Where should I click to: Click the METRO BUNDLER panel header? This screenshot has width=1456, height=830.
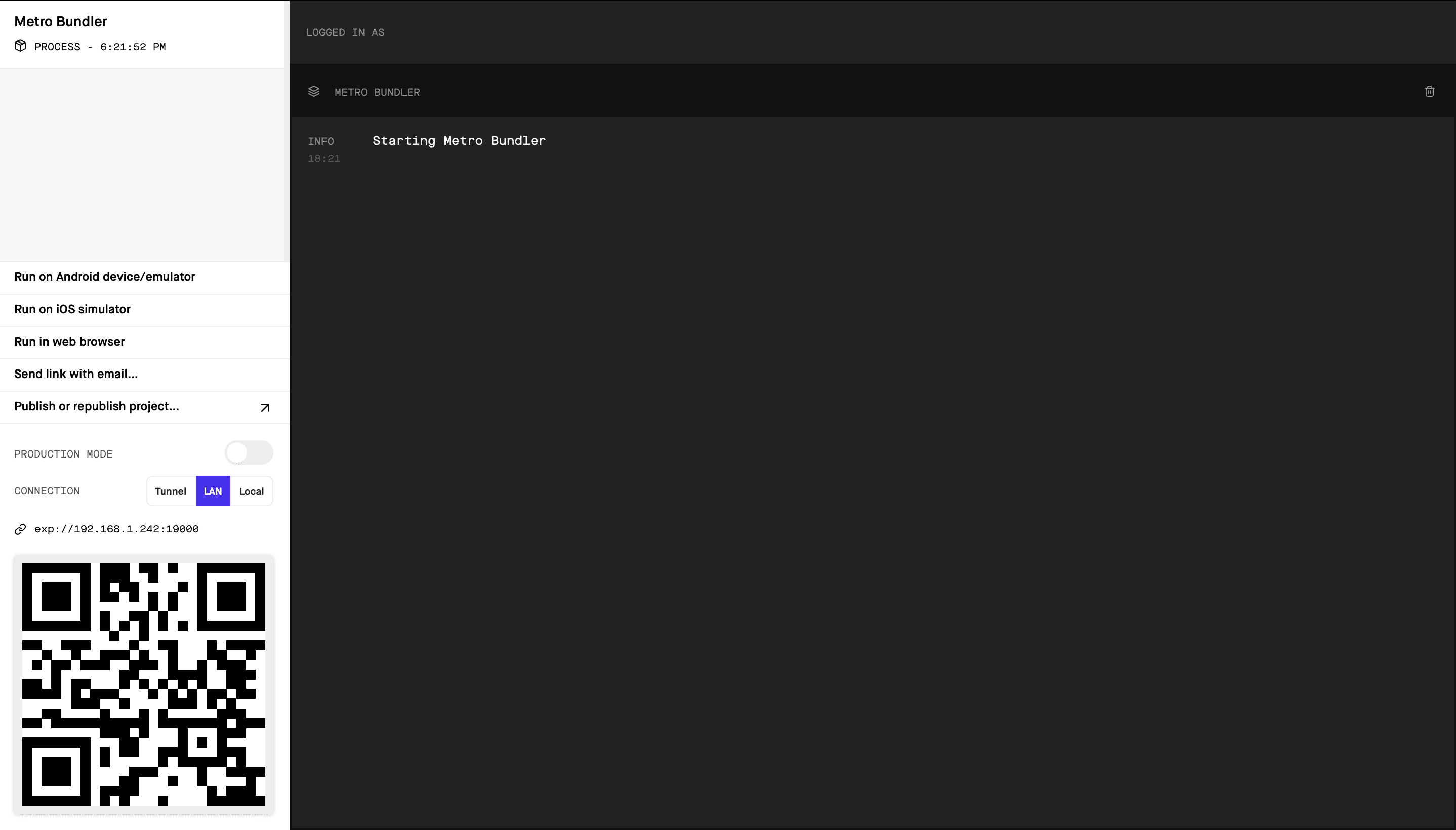coord(377,91)
